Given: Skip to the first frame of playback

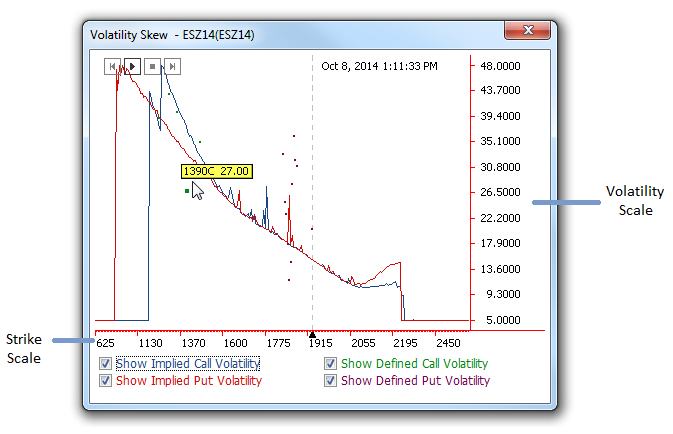Looking at the screenshot, I should [x=112, y=67].
